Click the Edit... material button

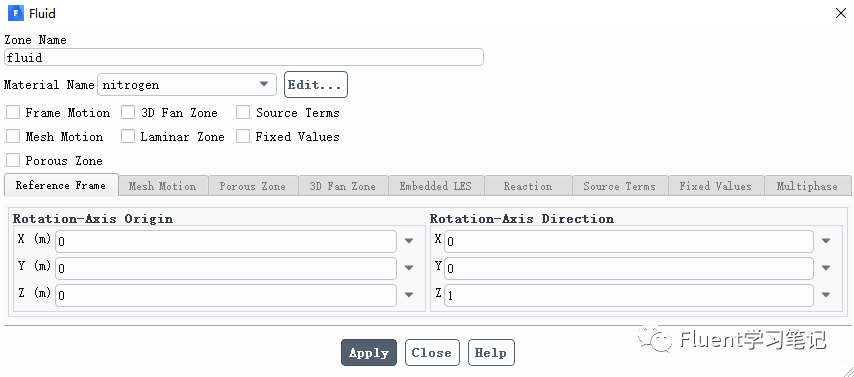[315, 84]
